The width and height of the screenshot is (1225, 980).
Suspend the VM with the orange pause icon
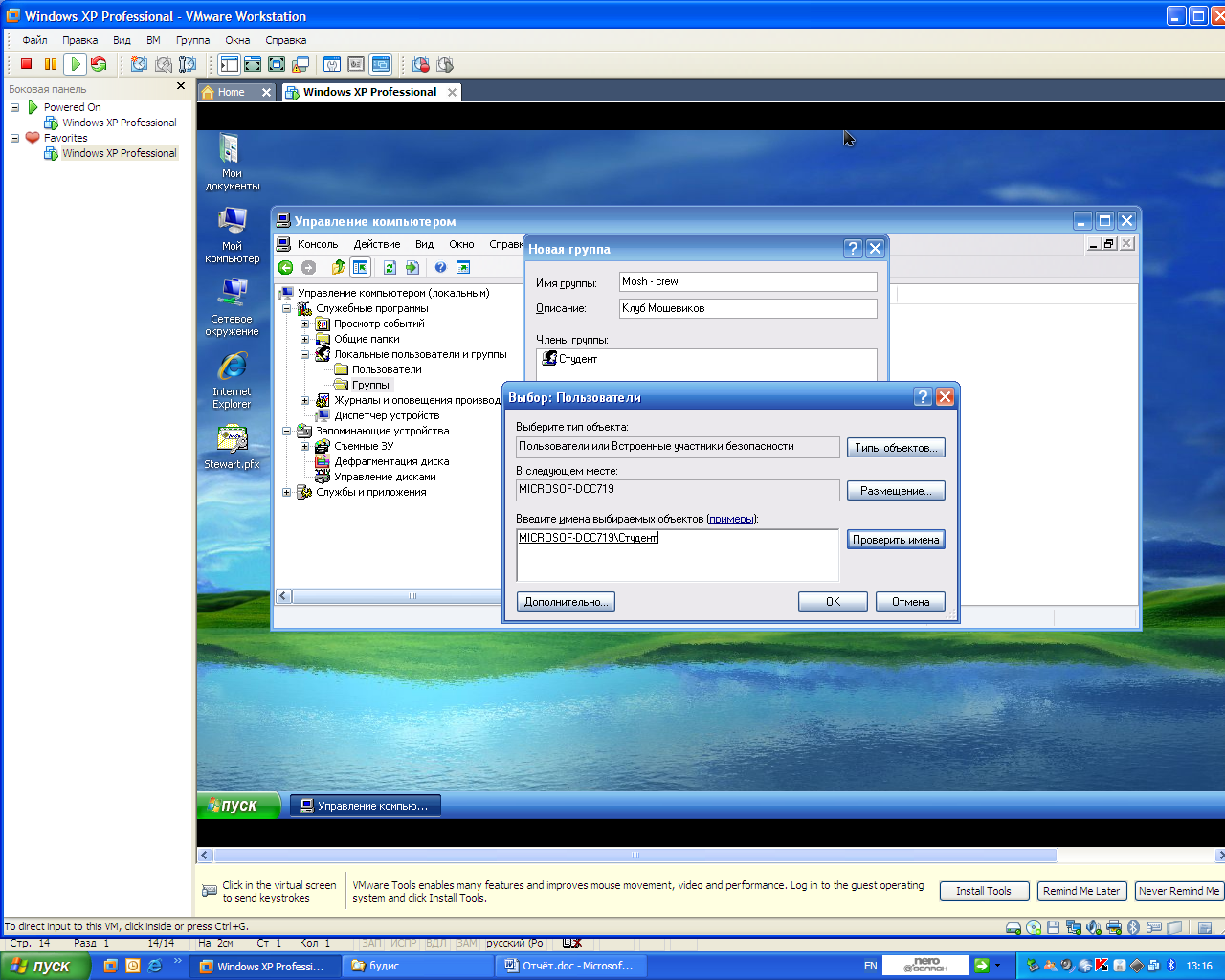tap(51, 64)
